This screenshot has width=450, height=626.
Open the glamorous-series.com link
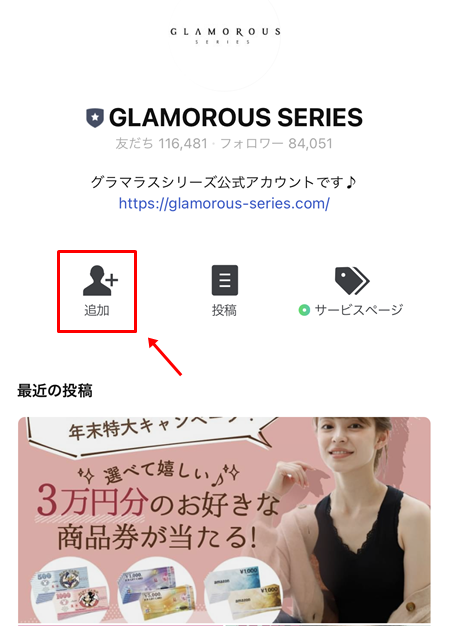click(224, 204)
